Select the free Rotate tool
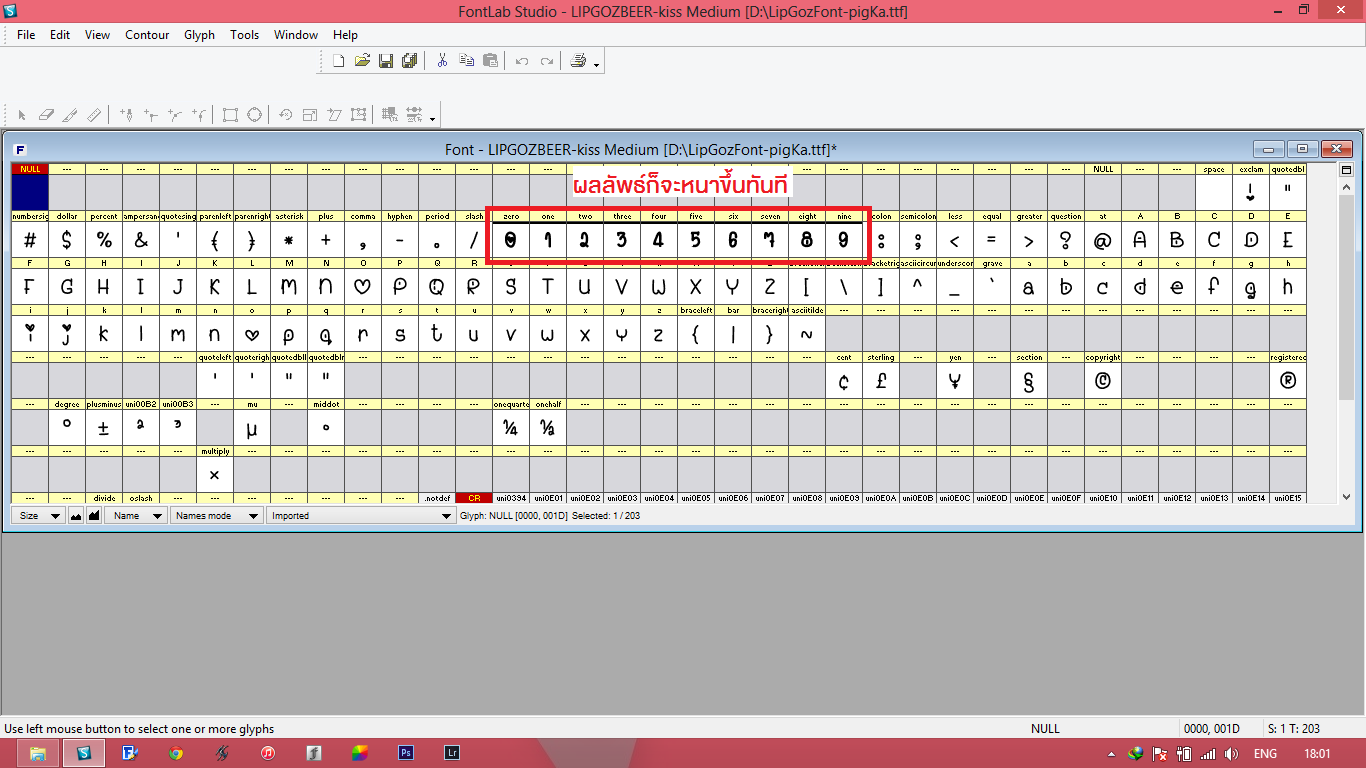Viewport: 1366px width, 768px height. [285, 115]
